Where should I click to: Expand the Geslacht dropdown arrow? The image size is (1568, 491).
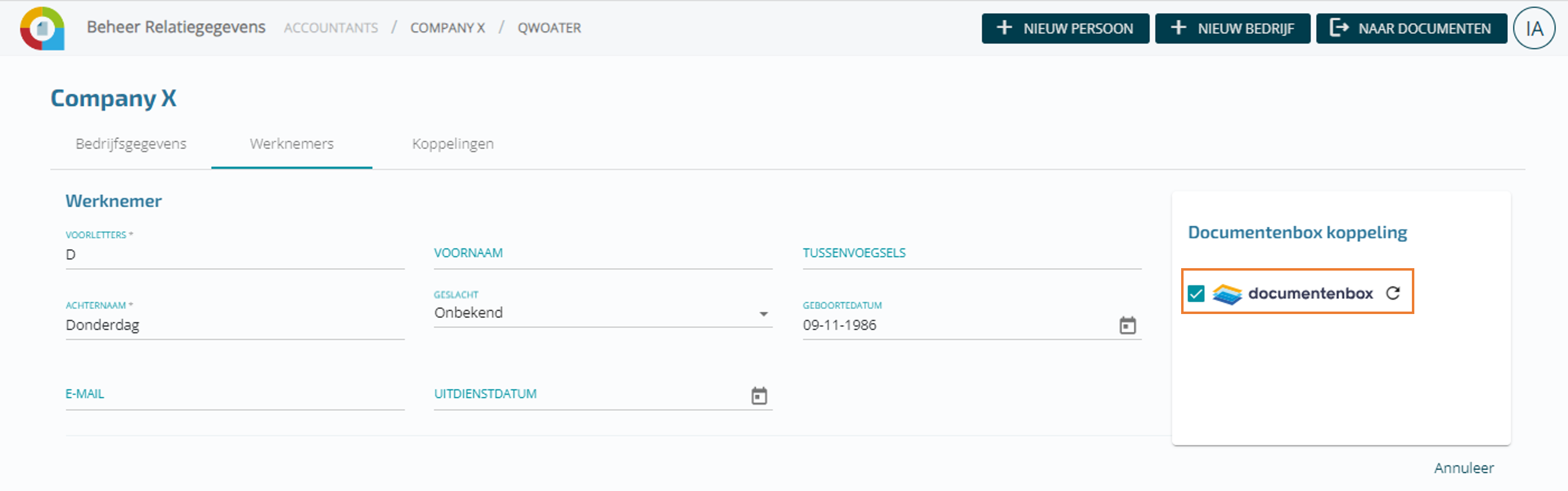click(x=764, y=314)
